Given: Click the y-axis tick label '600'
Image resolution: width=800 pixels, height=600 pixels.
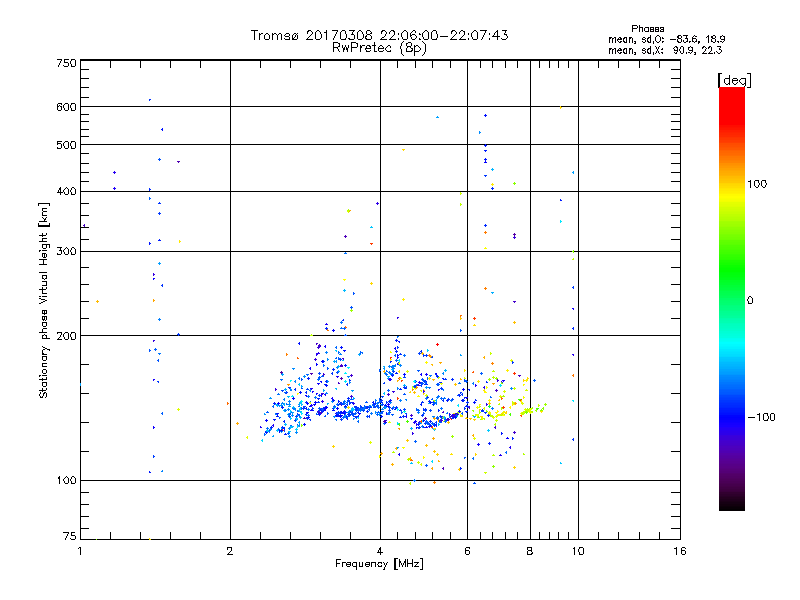Looking at the screenshot, I should 66,107.
